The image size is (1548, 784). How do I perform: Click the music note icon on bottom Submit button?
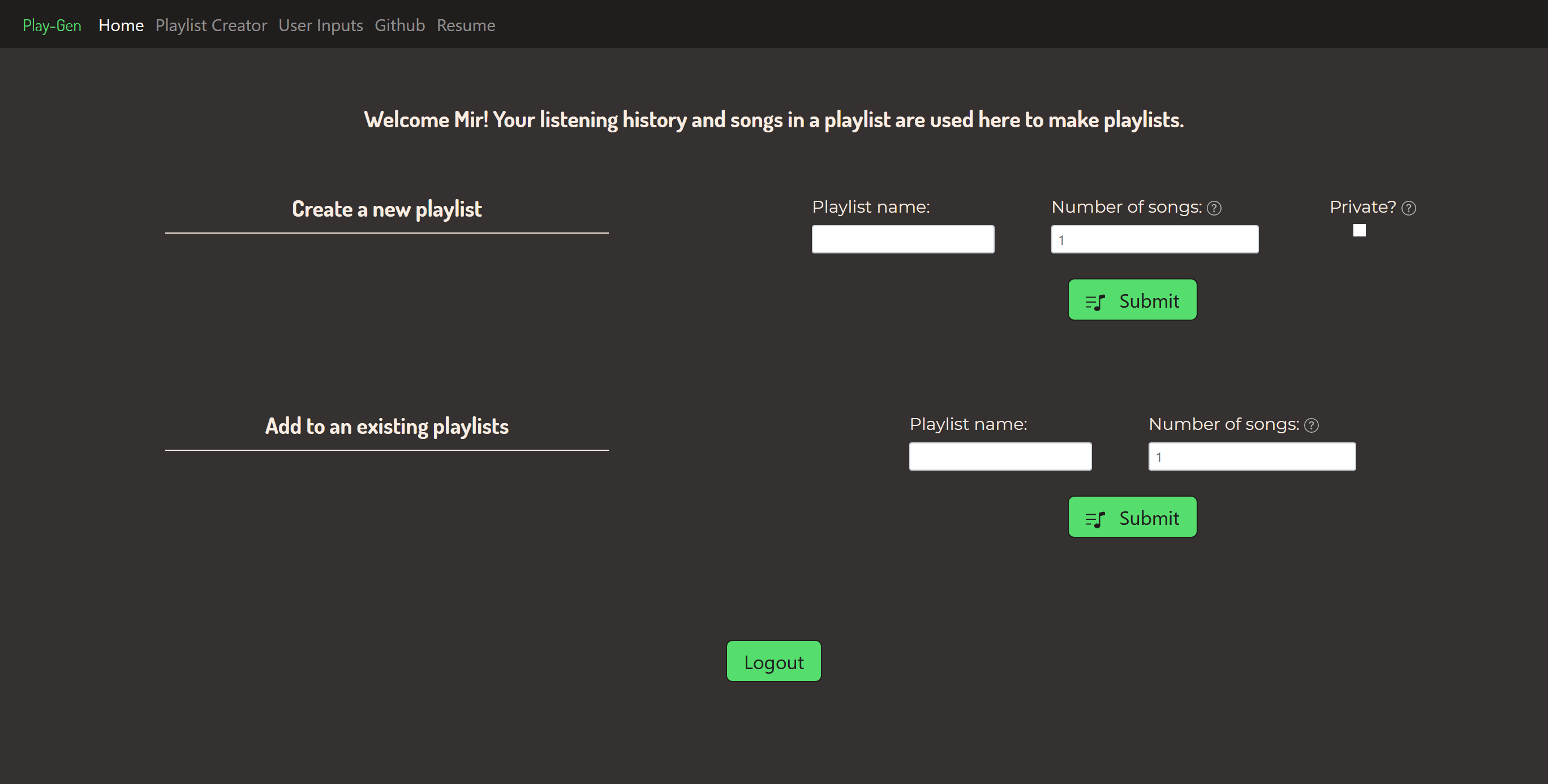pyautogui.click(x=1095, y=517)
